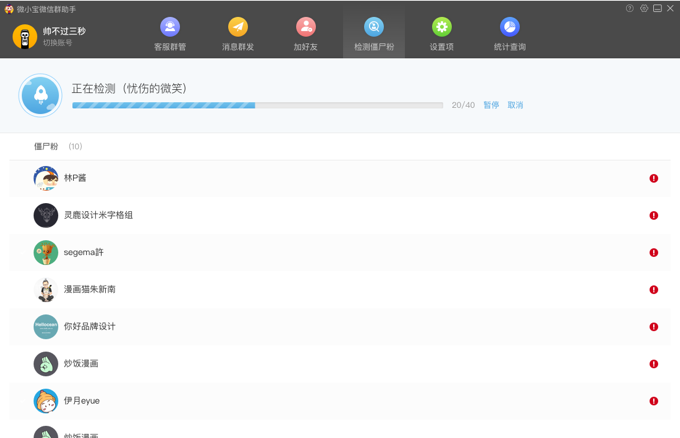The image size is (680, 438).
Task: Click the (10) zombie fan count
Action: pyautogui.click(x=75, y=147)
